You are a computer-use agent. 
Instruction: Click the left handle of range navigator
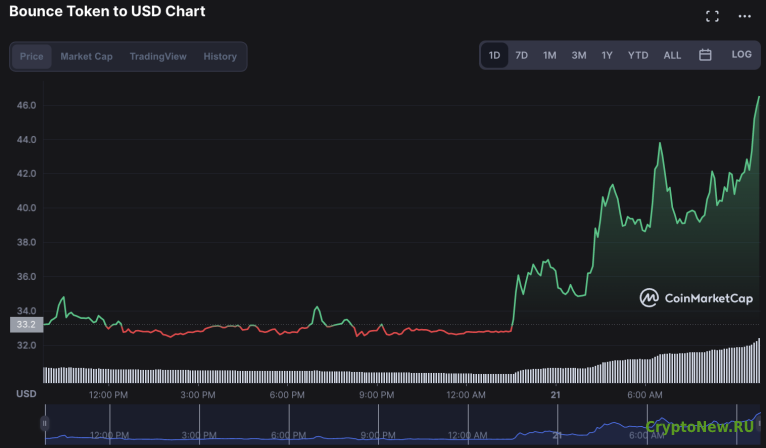coord(44,423)
